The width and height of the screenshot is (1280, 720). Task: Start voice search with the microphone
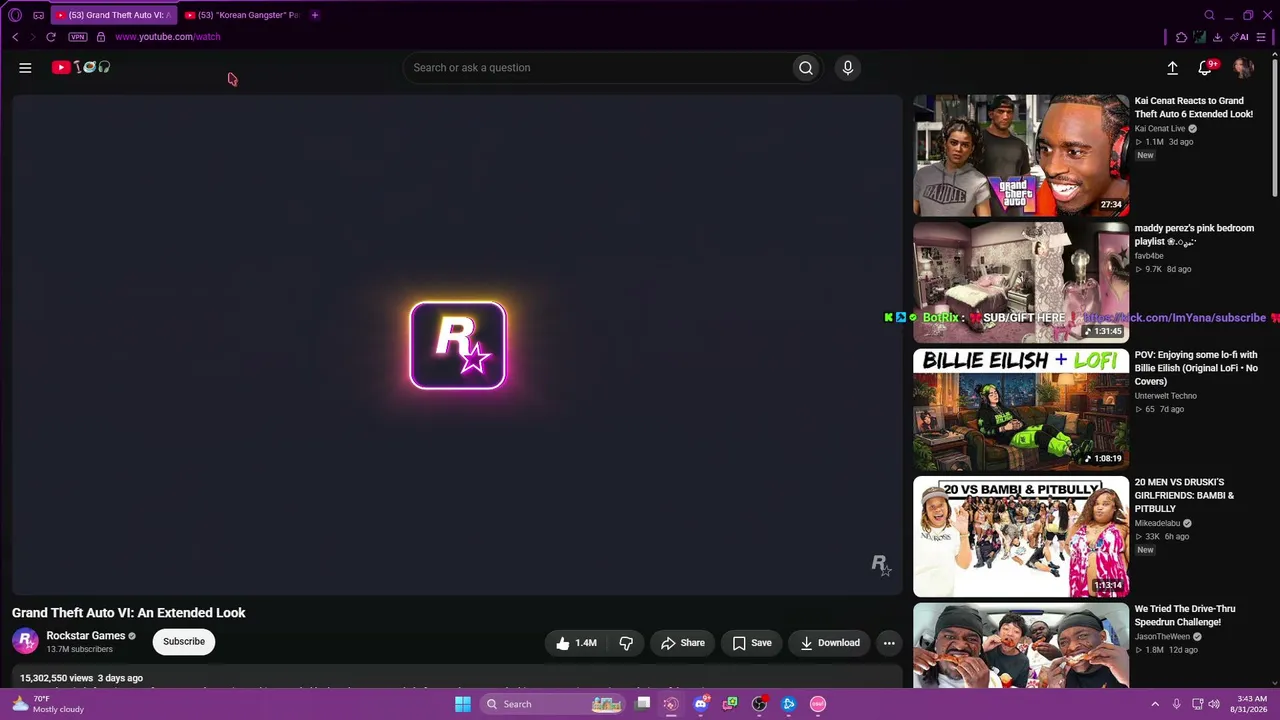click(848, 68)
